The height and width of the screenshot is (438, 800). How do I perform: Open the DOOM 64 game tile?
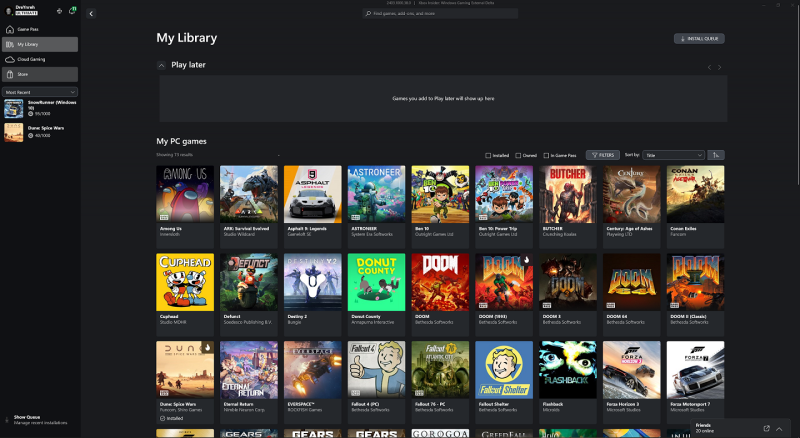[632, 295]
